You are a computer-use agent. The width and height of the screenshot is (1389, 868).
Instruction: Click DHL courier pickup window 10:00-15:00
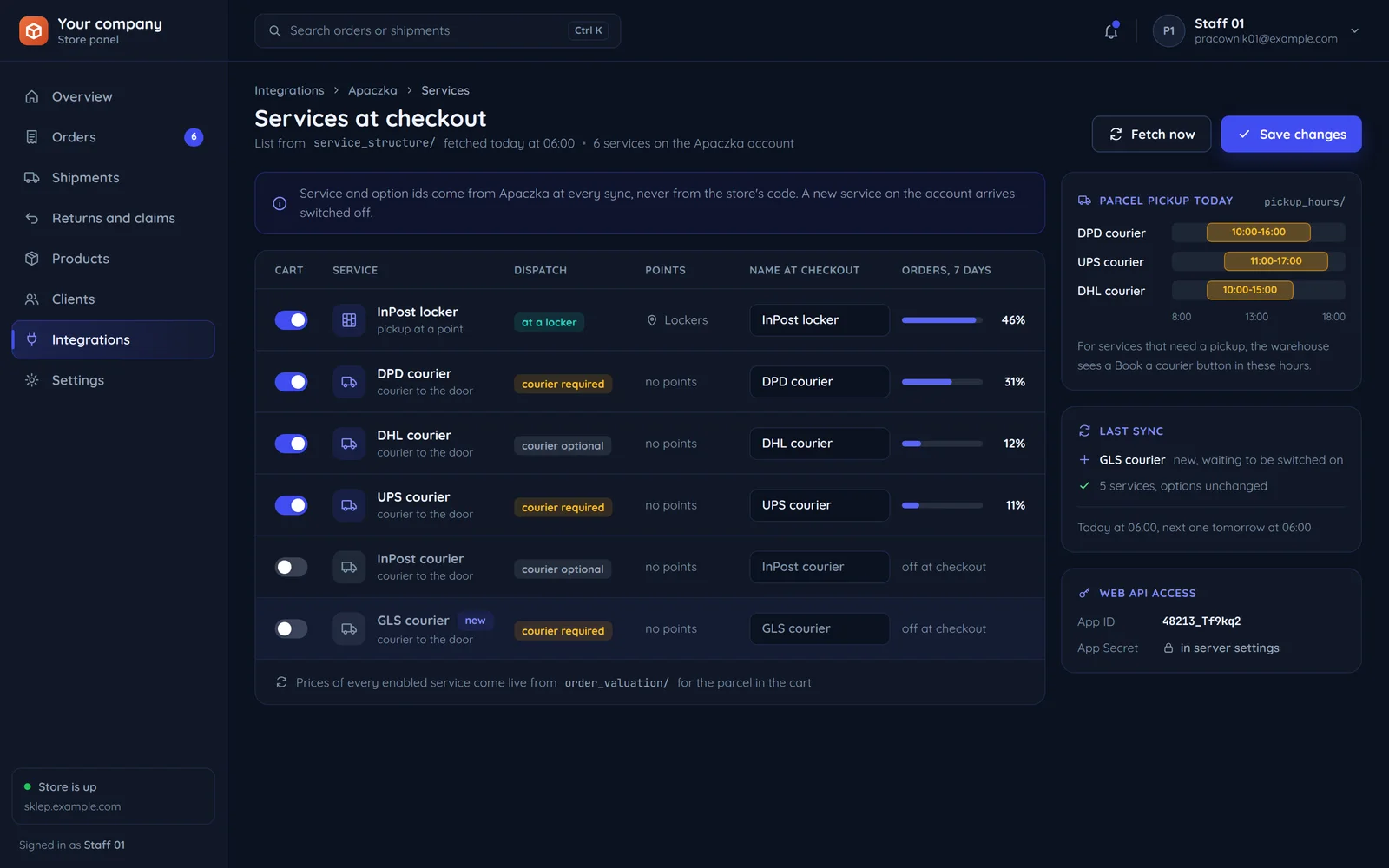1250,291
